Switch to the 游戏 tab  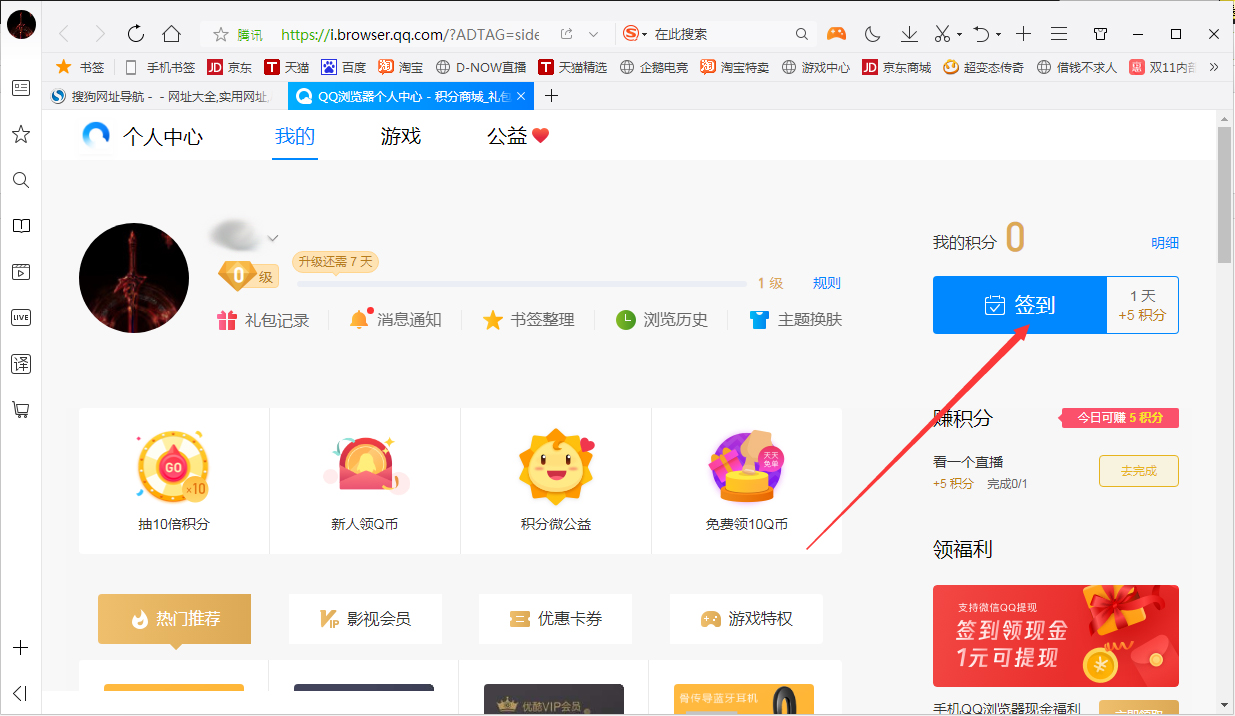click(x=399, y=137)
